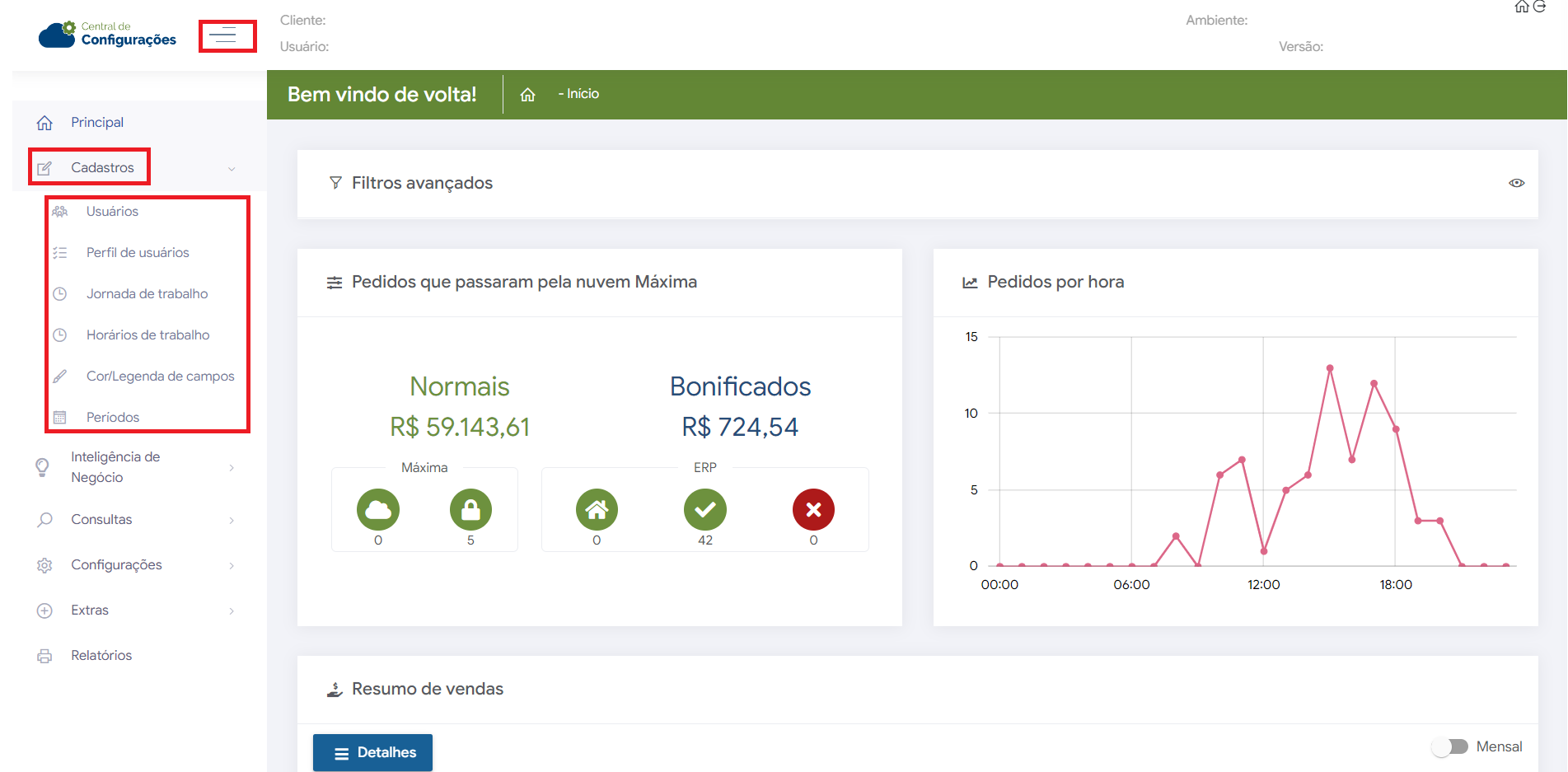Toggle the Mensal switch
The image size is (1568, 772).
(1450, 746)
